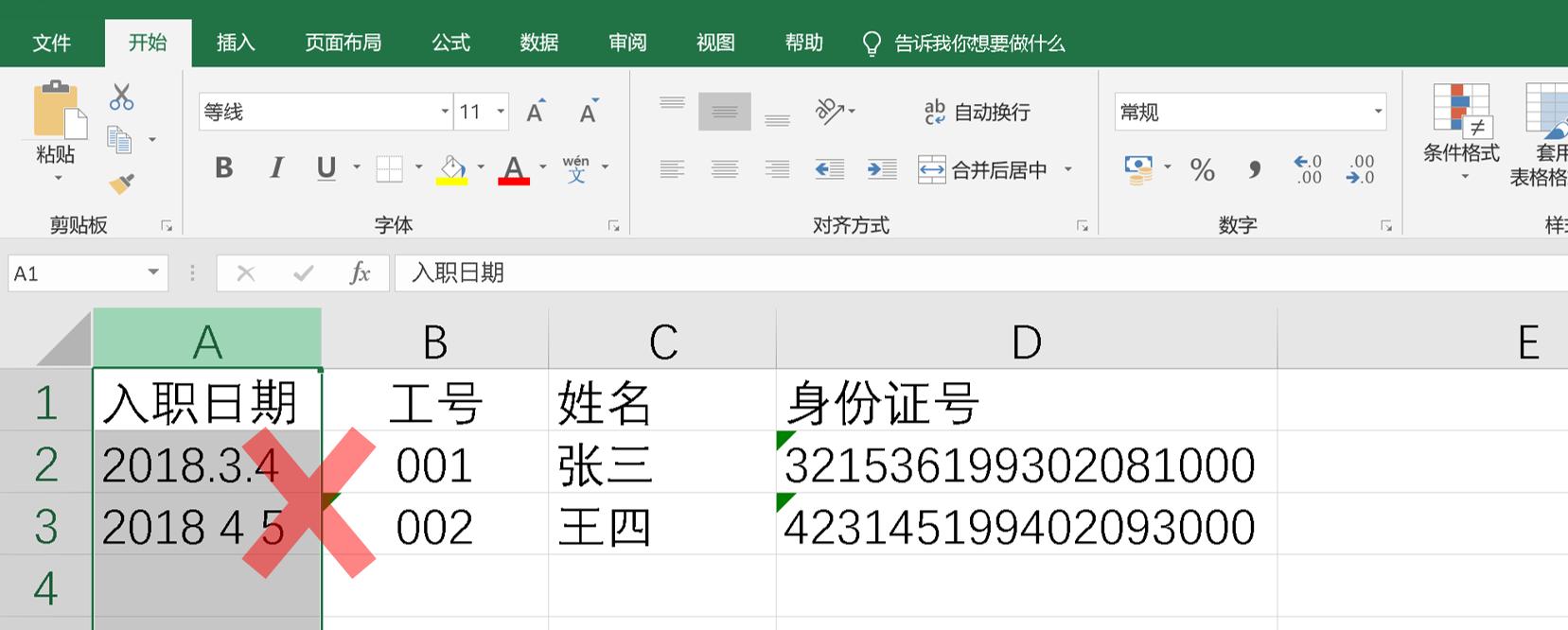This screenshot has width=1568, height=630.
Task: Select cell containing 002
Action: (x=435, y=524)
